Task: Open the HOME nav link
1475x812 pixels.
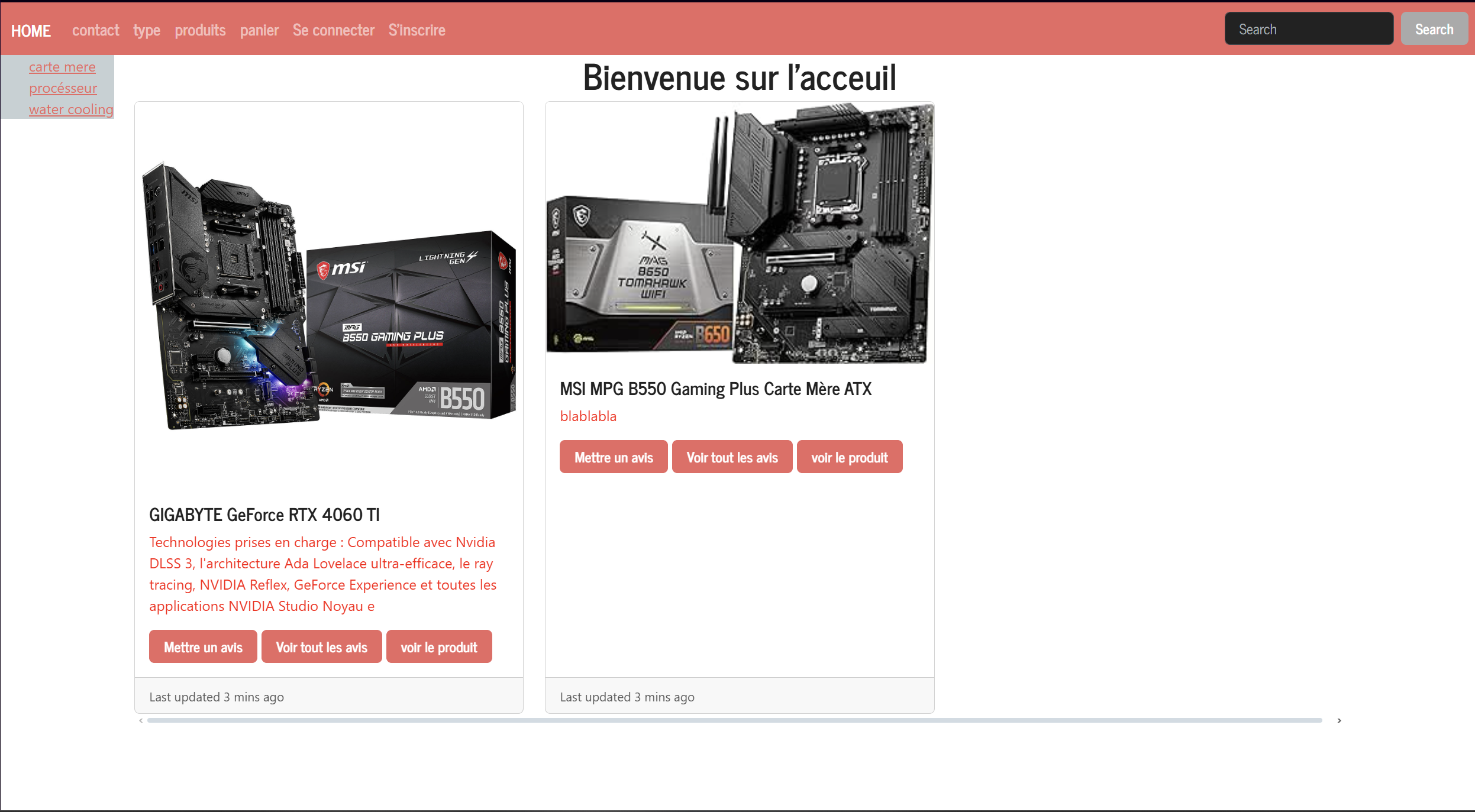Action: [x=31, y=30]
